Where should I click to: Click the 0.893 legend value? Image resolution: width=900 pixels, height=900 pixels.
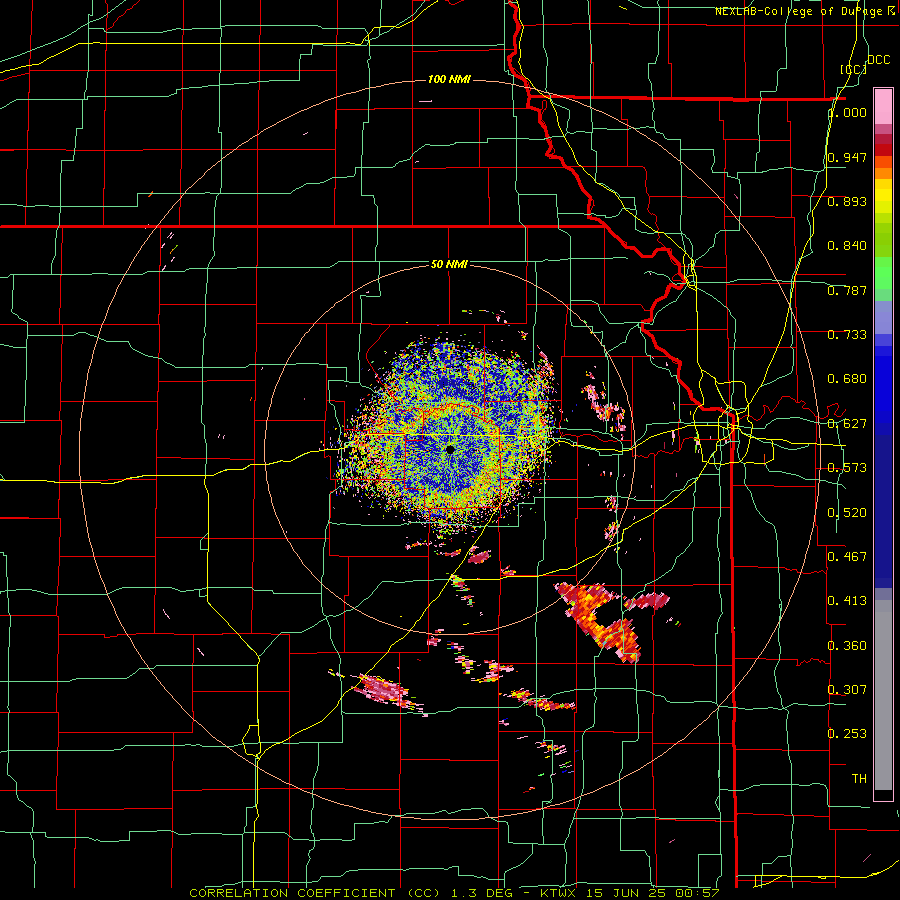click(x=847, y=201)
